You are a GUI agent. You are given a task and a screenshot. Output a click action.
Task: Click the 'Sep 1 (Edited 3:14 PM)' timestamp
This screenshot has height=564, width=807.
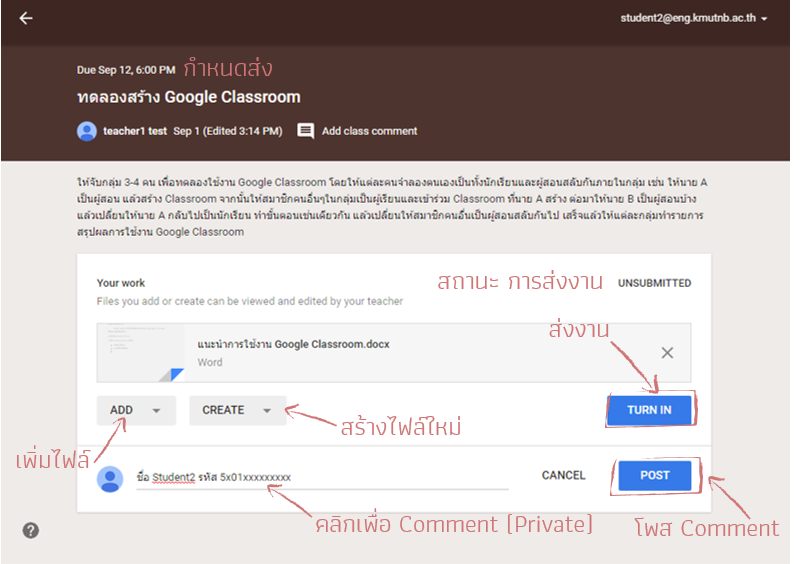point(227,131)
